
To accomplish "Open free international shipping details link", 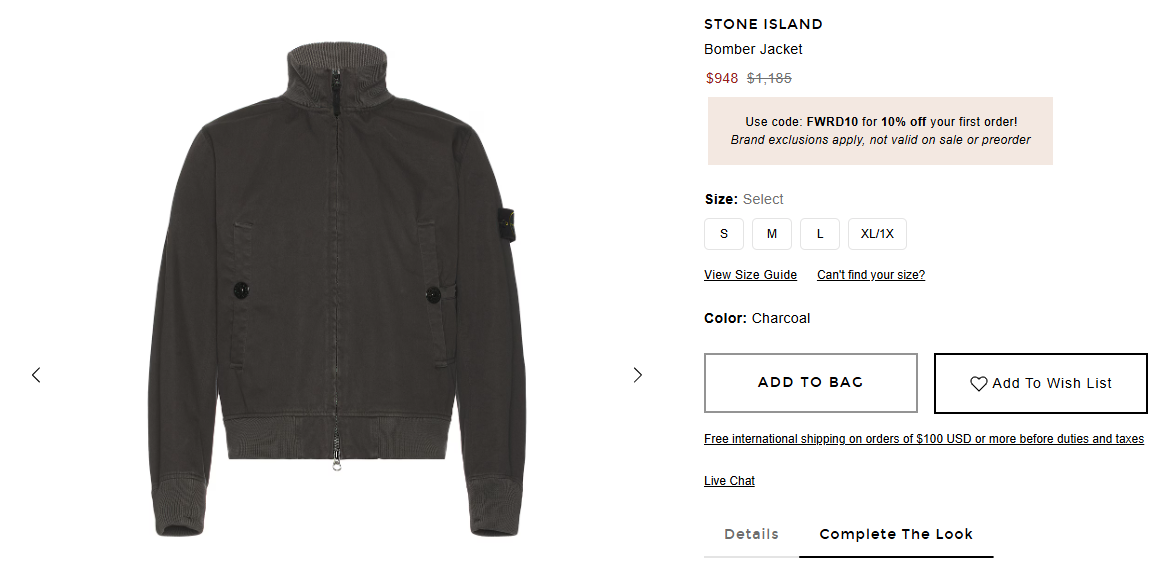I will 923,439.
